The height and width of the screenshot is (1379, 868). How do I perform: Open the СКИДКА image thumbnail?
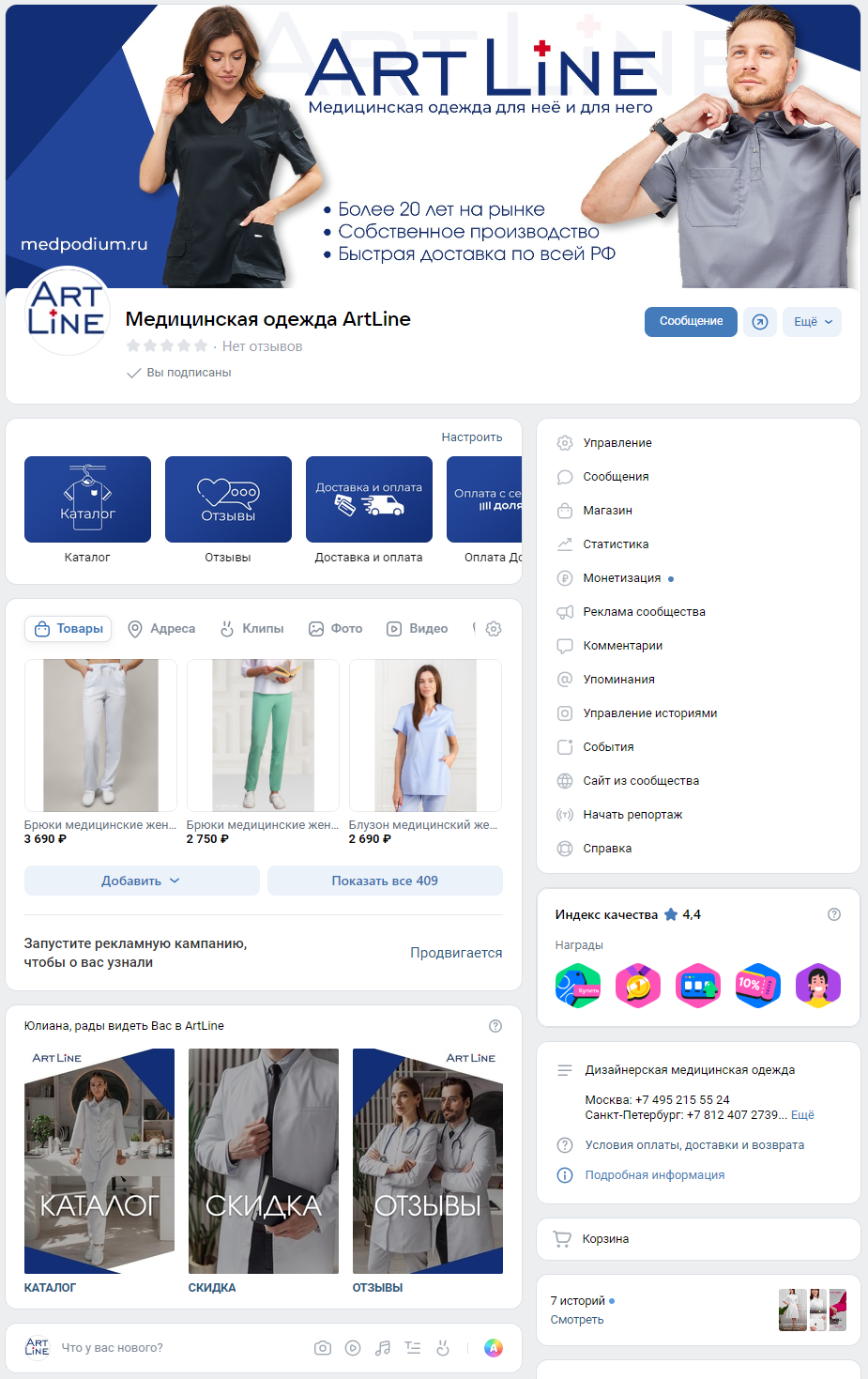pyautogui.click(x=263, y=1160)
